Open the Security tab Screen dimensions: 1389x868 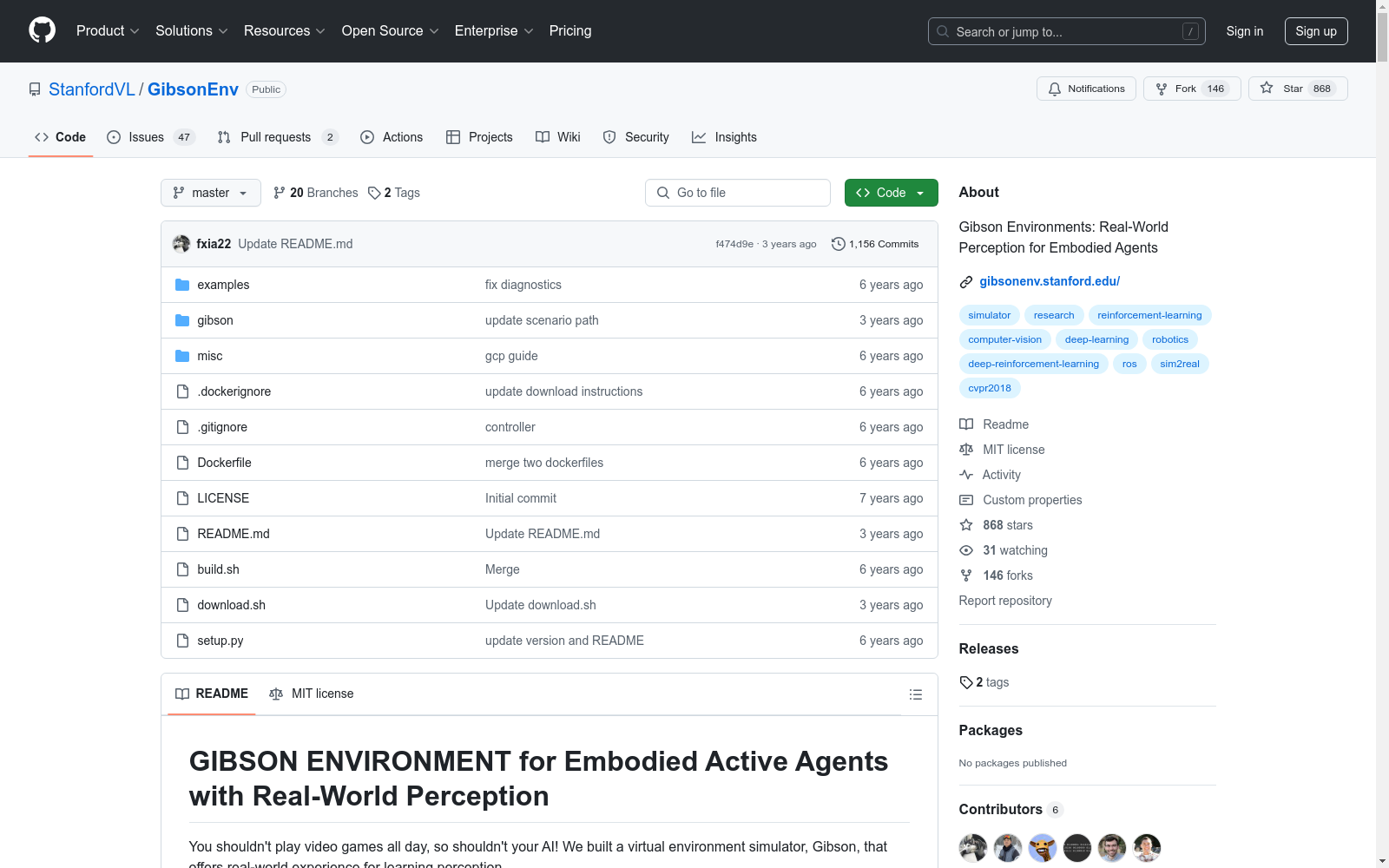[x=636, y=137]
